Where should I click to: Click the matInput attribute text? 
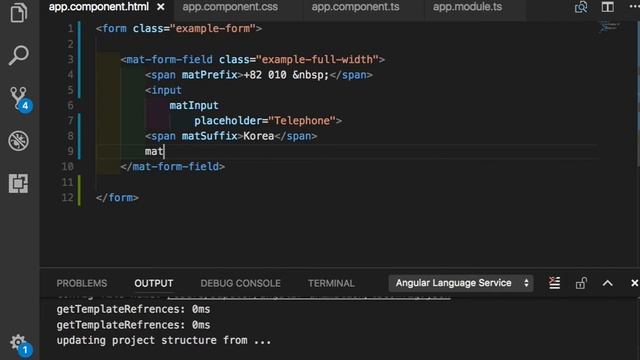194,106
